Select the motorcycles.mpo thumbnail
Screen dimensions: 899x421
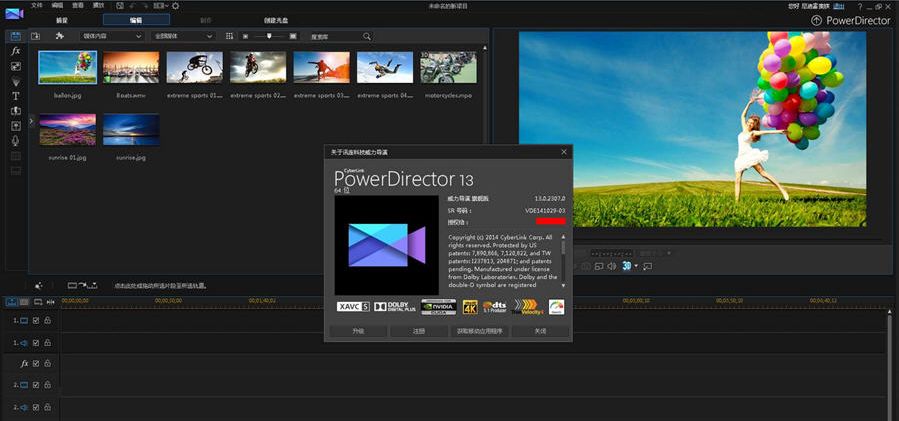(x=448, y=68)
